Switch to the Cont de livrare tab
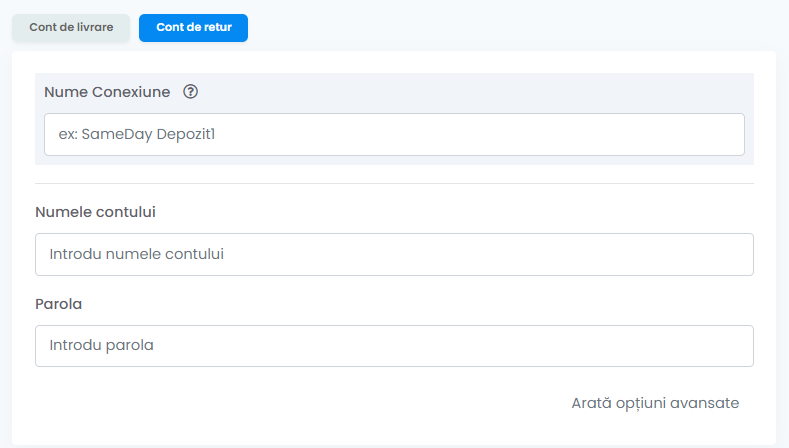789x448 pixels. pos(71,28)
